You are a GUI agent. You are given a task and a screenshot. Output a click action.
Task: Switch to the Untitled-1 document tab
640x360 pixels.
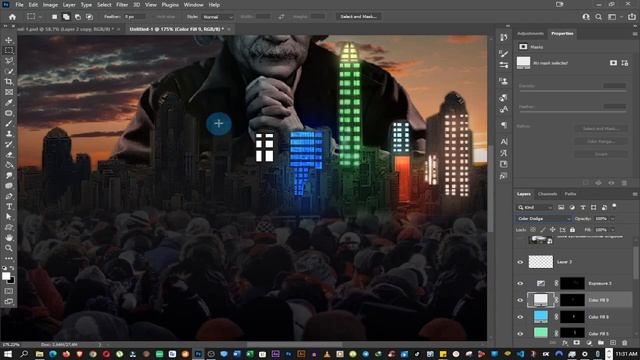[x=177, y=29]
